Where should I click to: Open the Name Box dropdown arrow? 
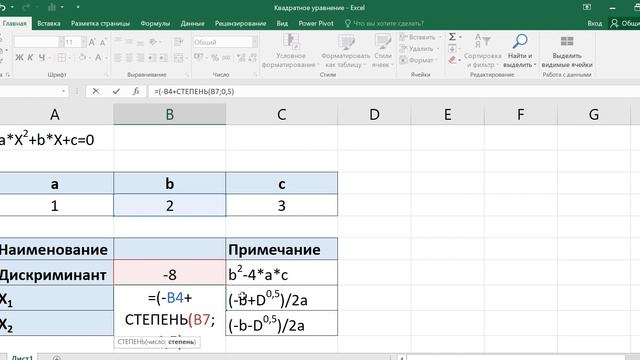click(63, 91)
